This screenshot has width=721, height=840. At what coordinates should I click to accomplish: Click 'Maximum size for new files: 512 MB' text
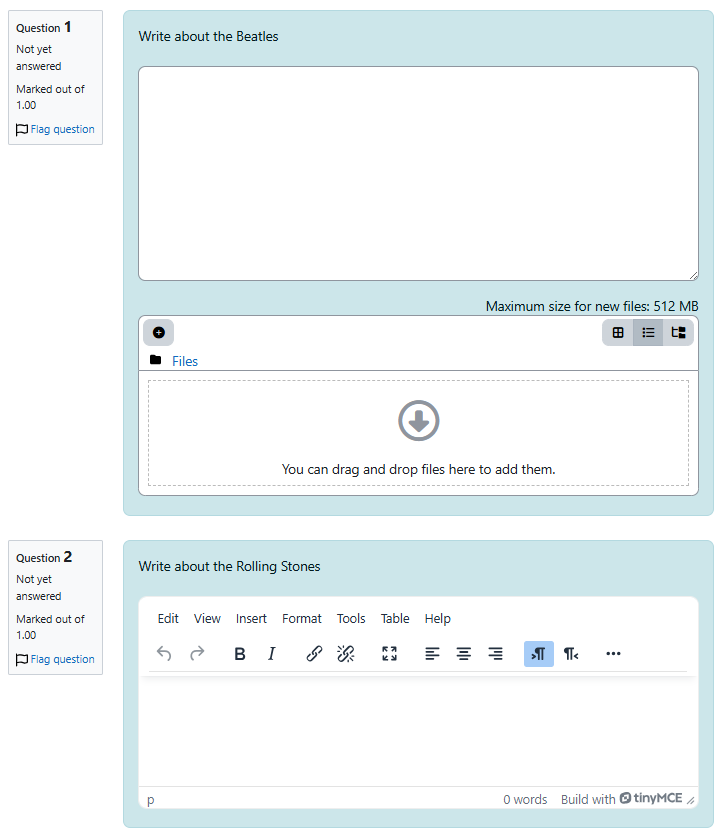coord(592,306)
